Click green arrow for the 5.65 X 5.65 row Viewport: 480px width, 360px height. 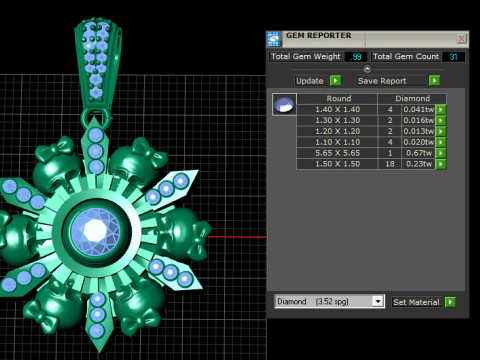441,153
